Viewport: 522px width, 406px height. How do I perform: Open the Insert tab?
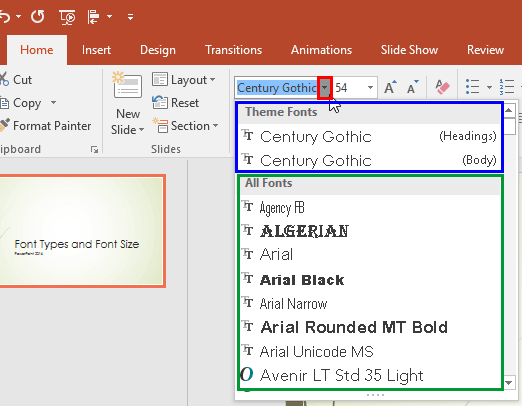(x=96, y=50)
